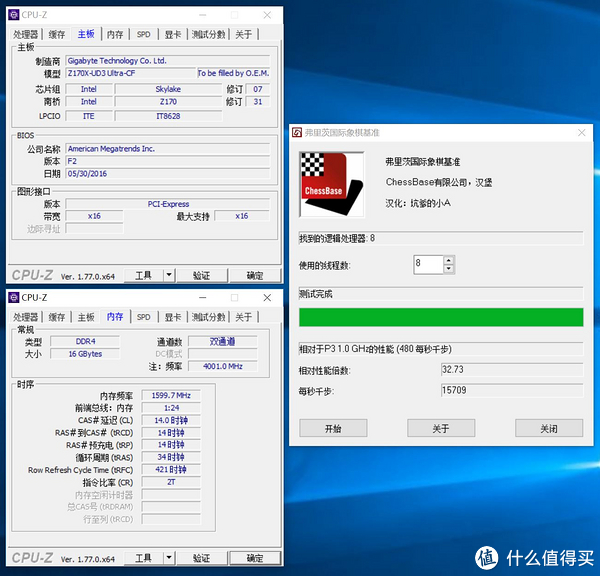Viewport: 600px width, 576px height.
Task: Click 16 GBytes memory size field
Action: (x=85, y=354)
